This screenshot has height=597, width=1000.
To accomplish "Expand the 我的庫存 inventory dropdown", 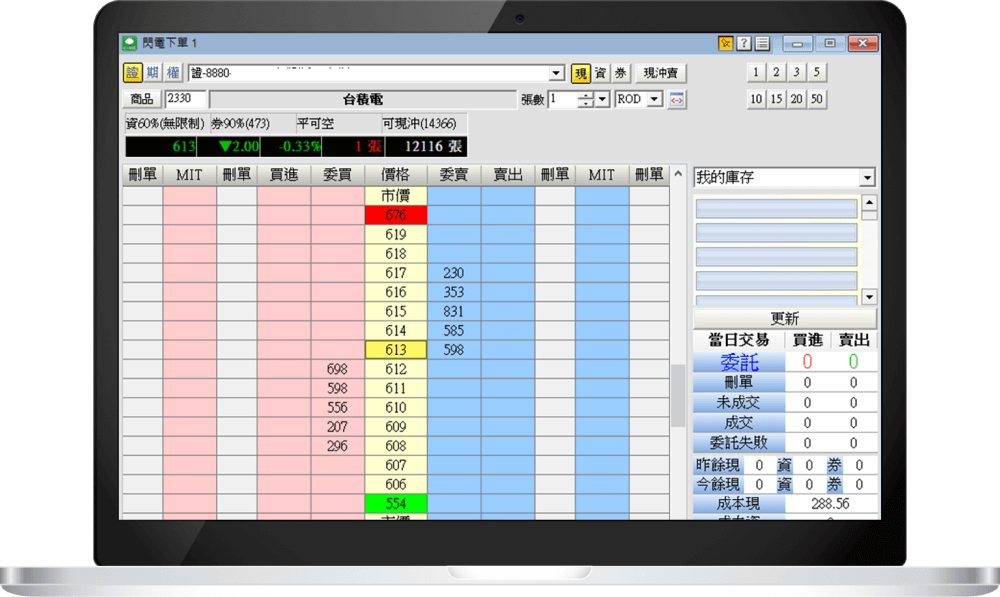I will pyautogui.click(x=866, y=177).
